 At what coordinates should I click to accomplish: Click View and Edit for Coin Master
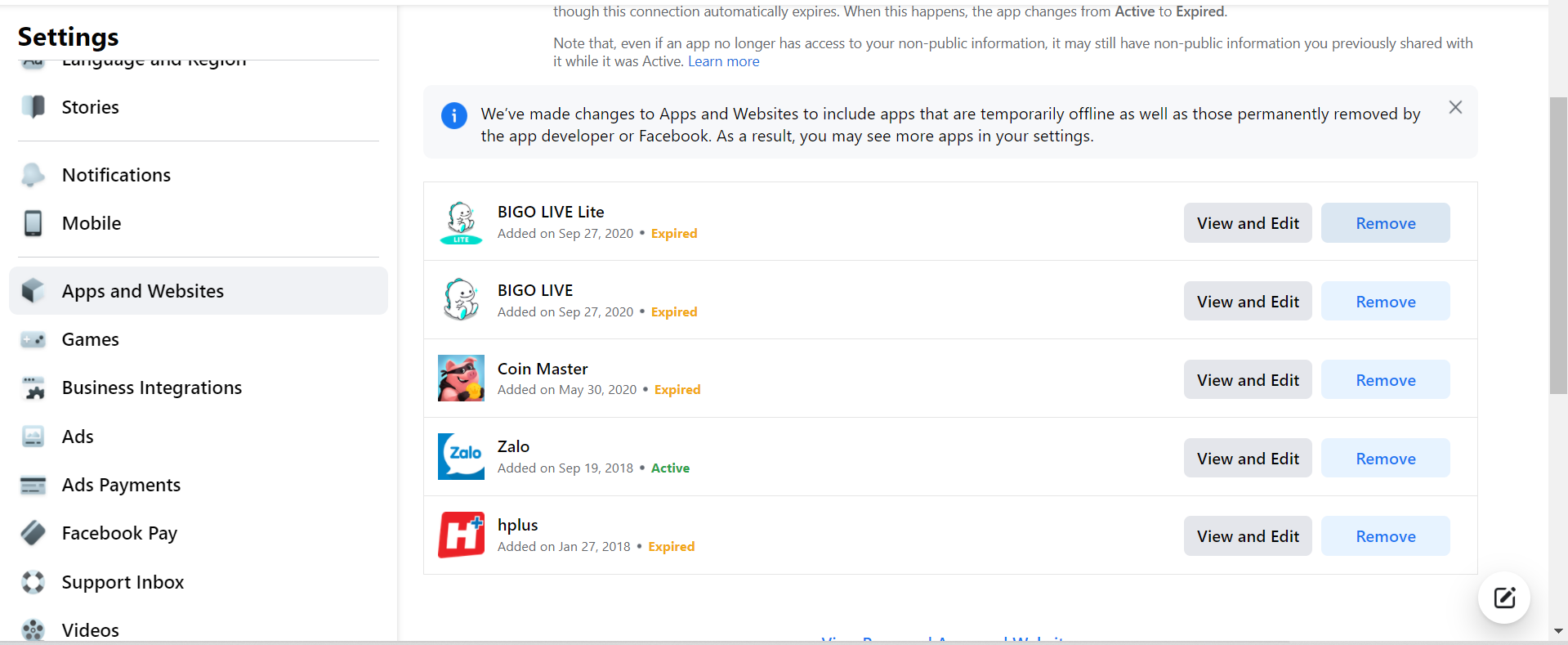pyautogui.click(x=1248, y=380)
